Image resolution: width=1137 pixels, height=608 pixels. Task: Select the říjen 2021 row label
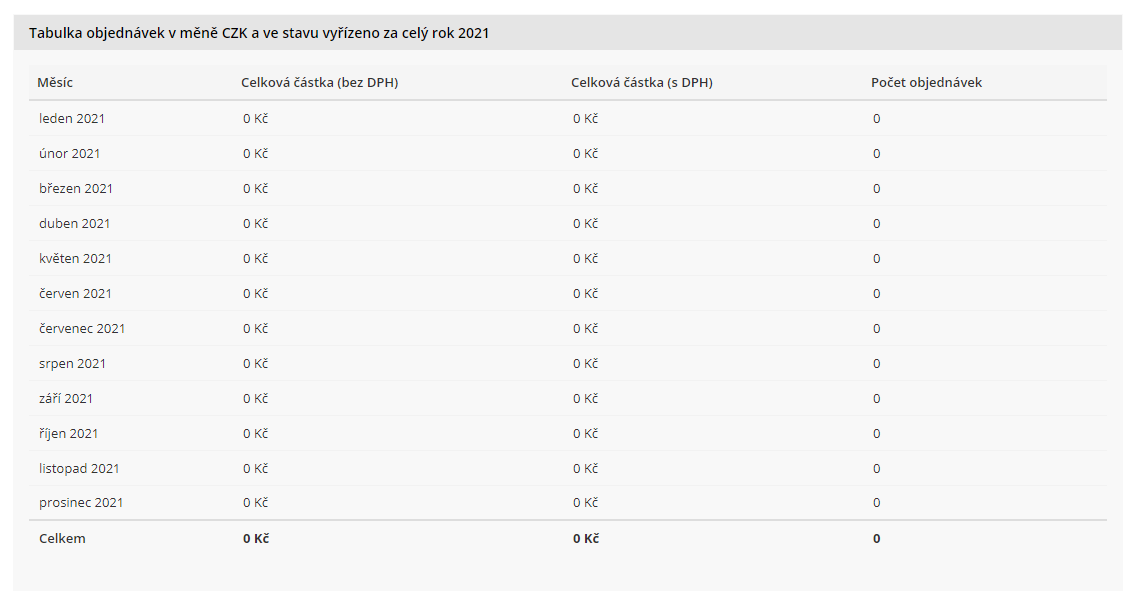click(x=69, y=434)
